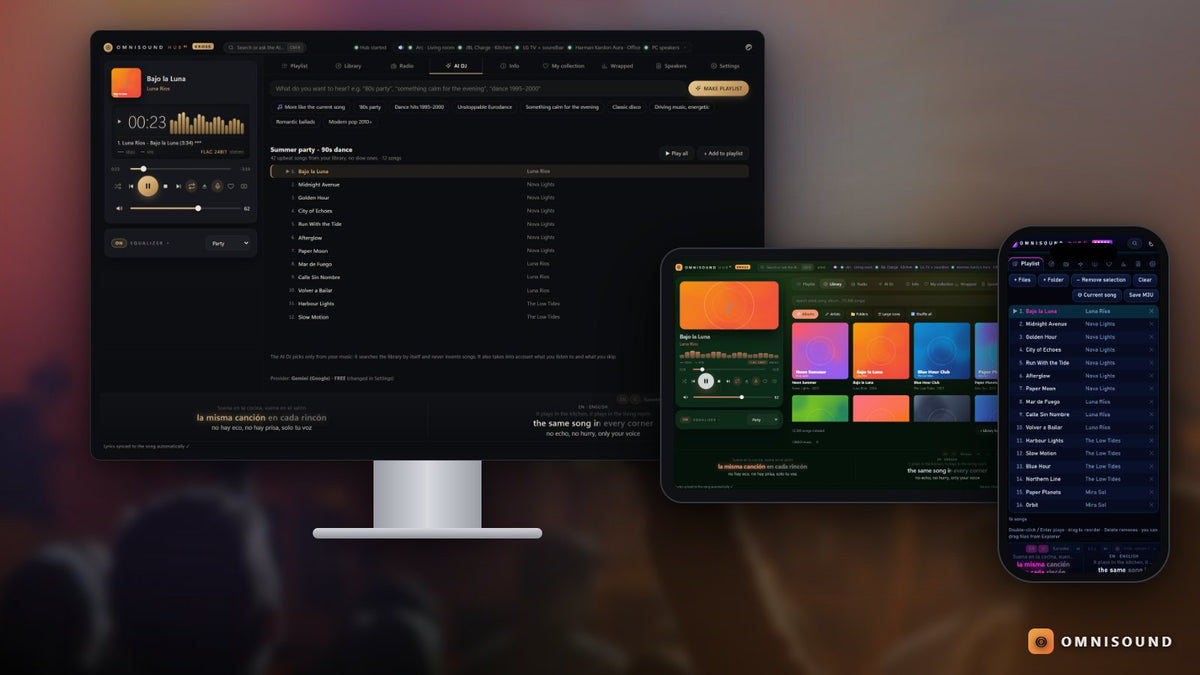Screen dimensions: 1200x675
Task: Select Midnight Avenue in the desktop song list
Action: [x=509, y=184]
